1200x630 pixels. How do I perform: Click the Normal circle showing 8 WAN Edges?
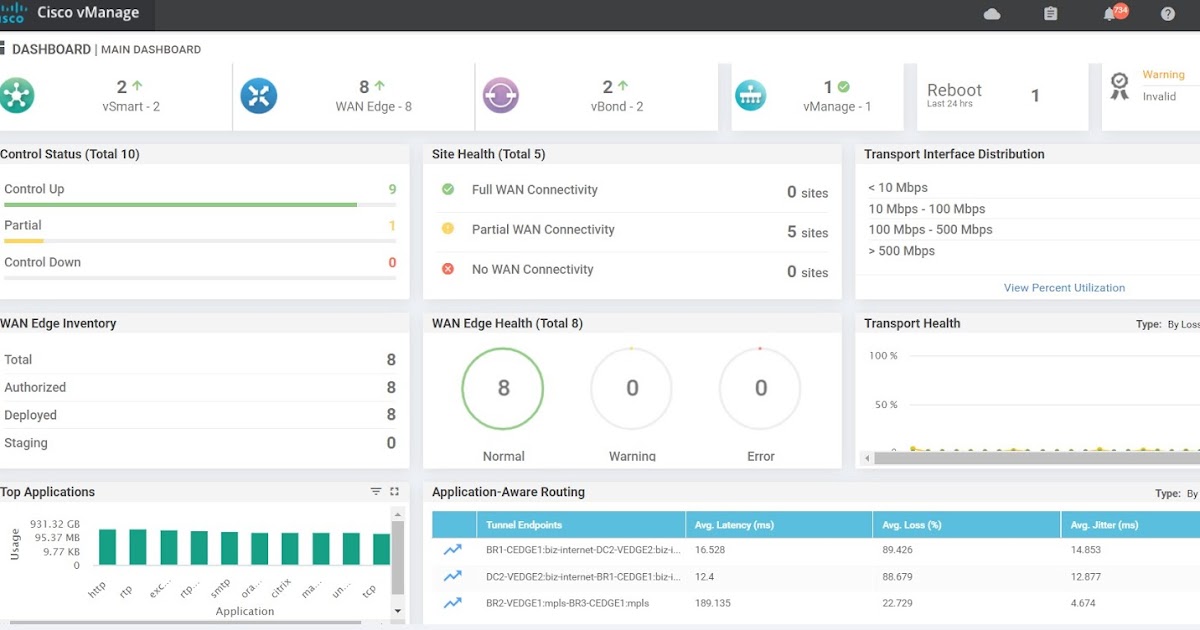503,388
